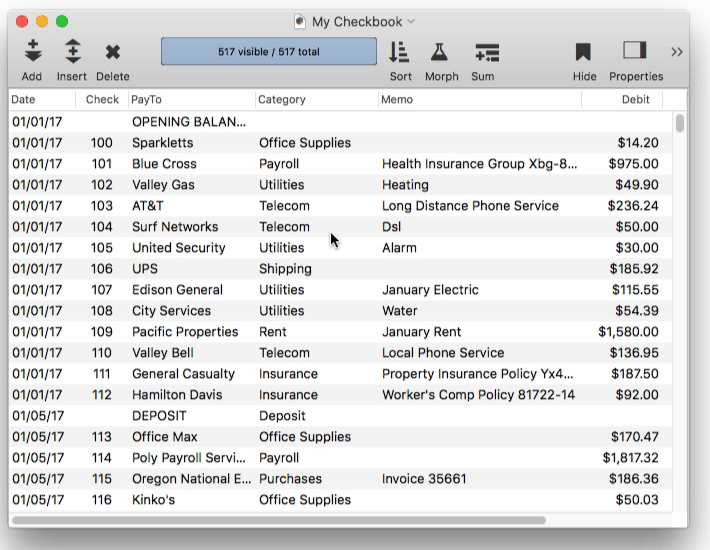
Task: Select the Office Max PayTo cell
Action: [x=164, y=436]
